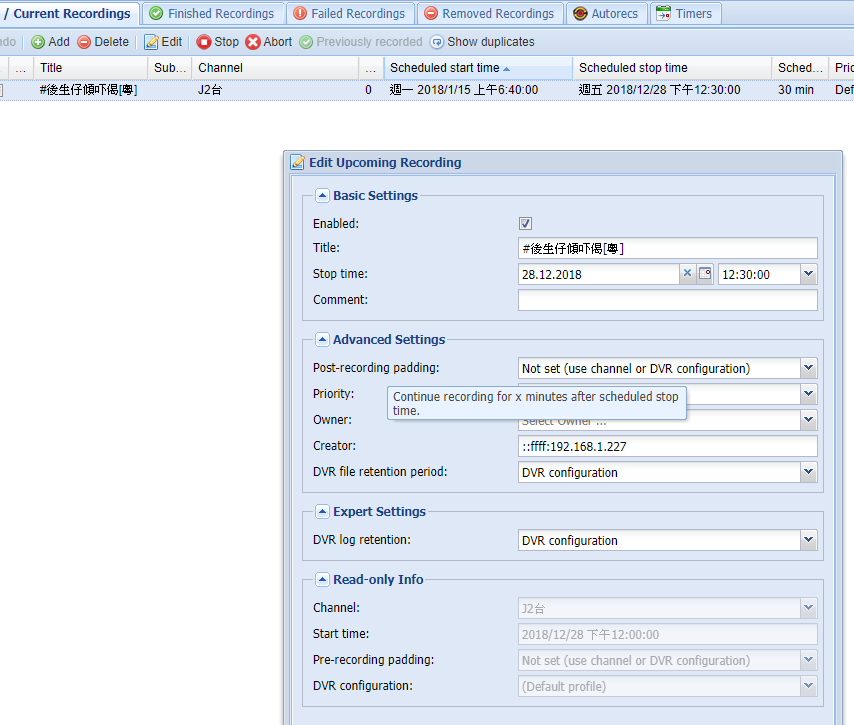Open the Removed Recordings tab

tap(490, 14)
